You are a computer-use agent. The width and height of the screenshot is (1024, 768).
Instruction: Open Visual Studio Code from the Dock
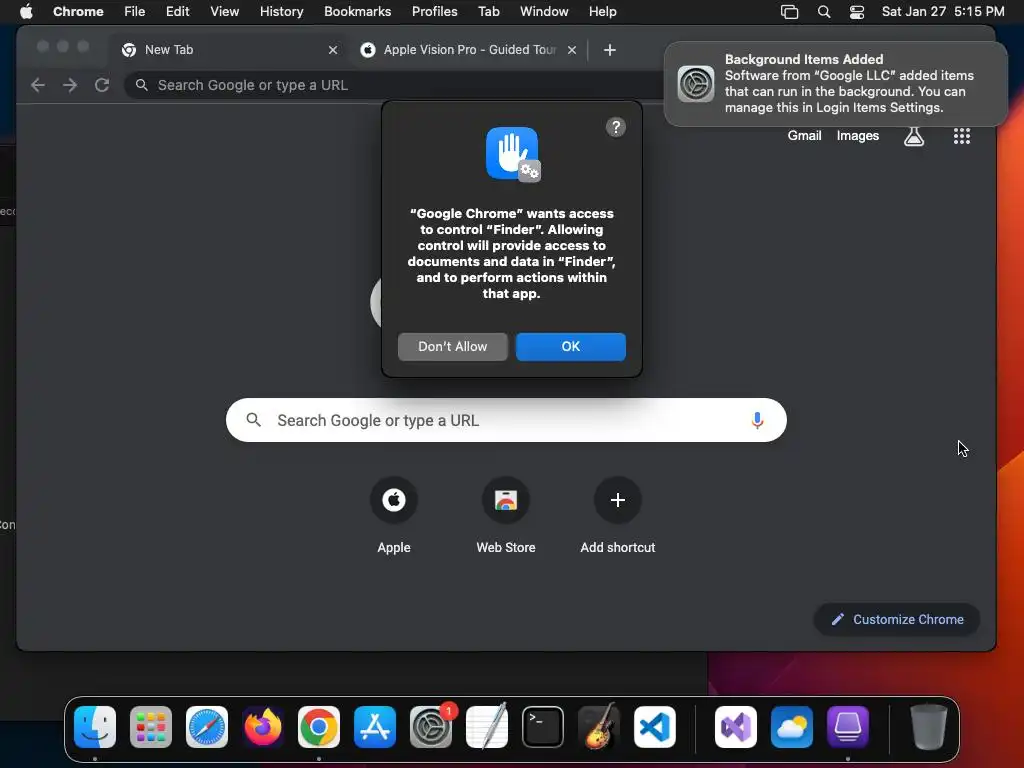point(654,727)
